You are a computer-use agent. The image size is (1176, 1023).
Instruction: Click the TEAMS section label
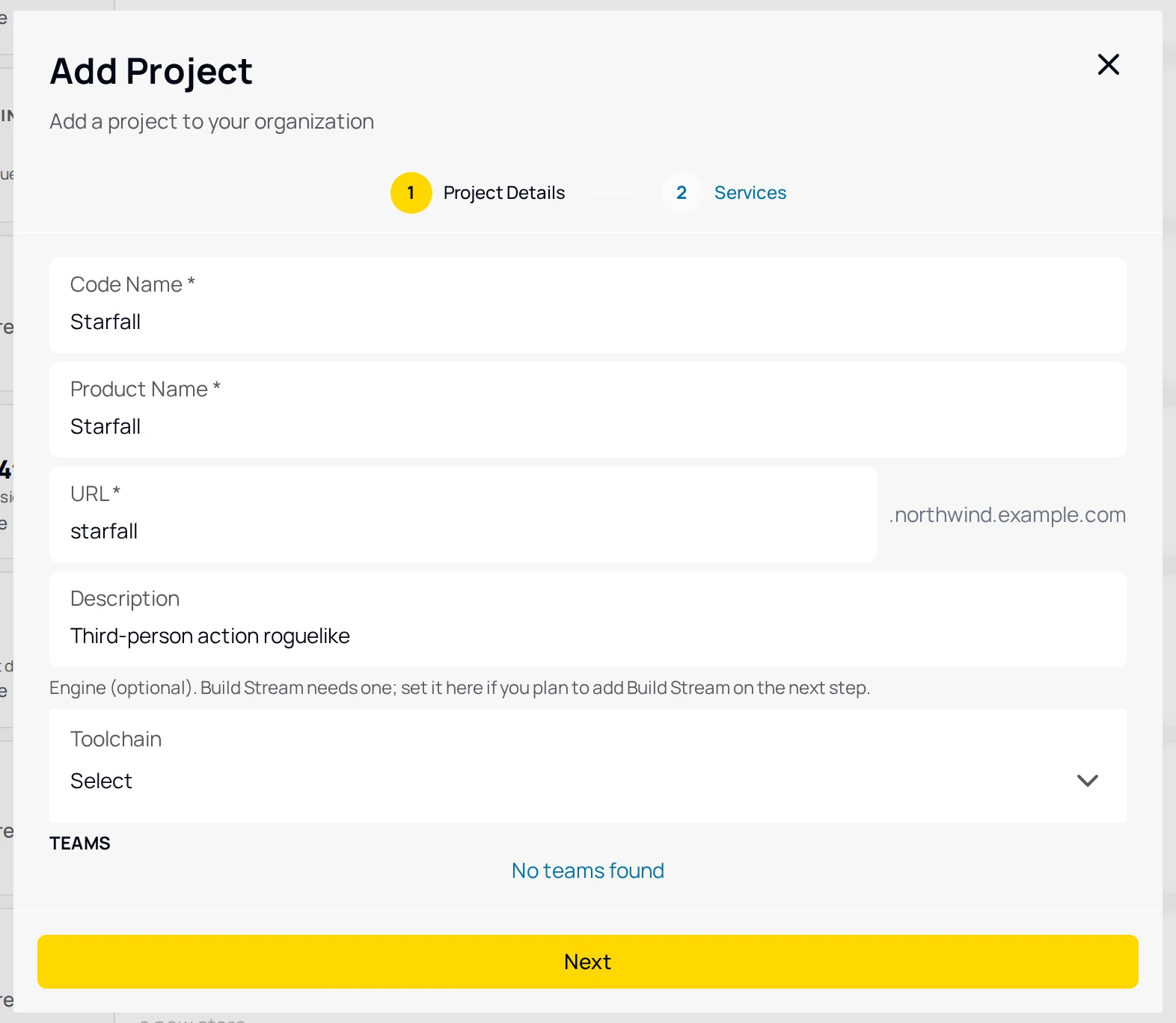80,844
